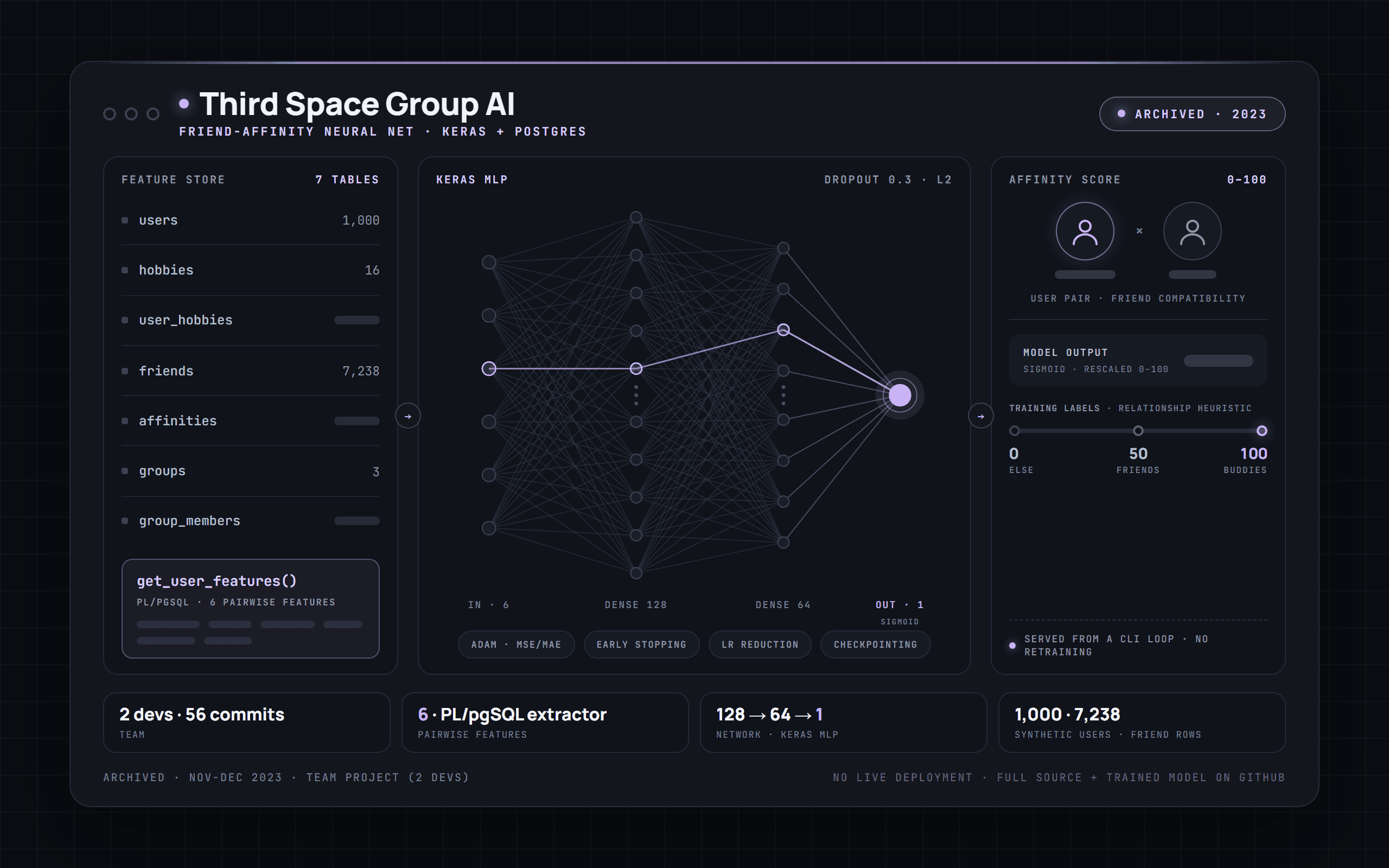Select the hobbies table row

coord(250,270)
